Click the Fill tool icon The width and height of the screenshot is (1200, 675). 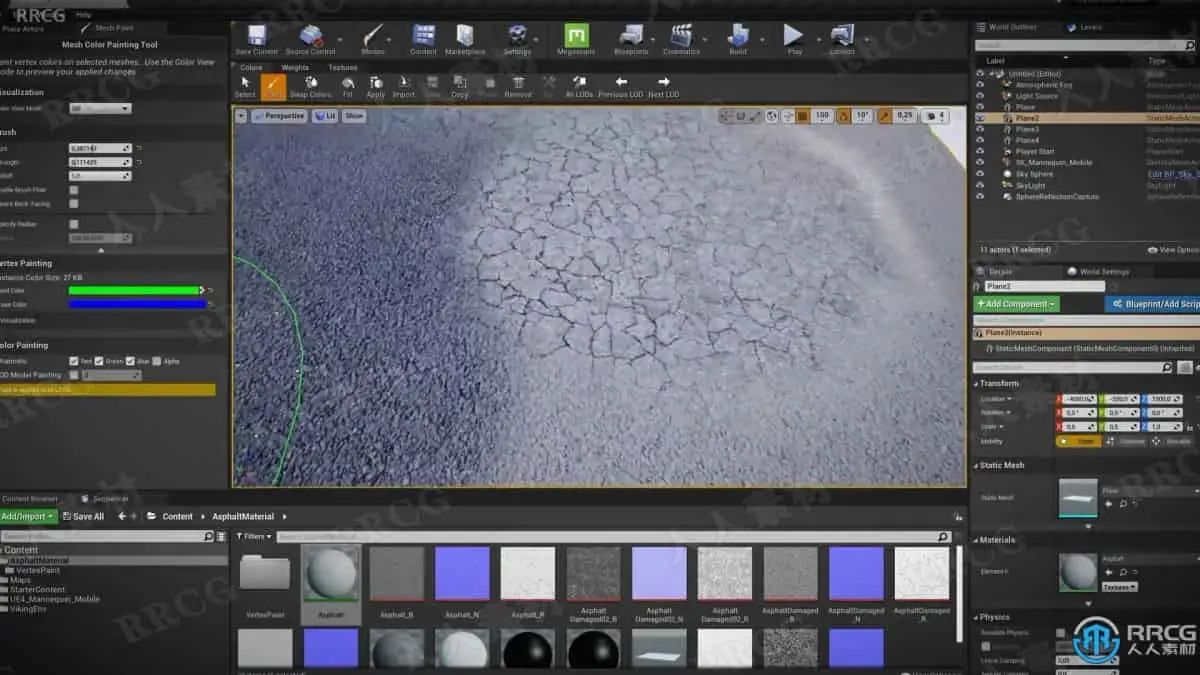click(x=348, y=87)
